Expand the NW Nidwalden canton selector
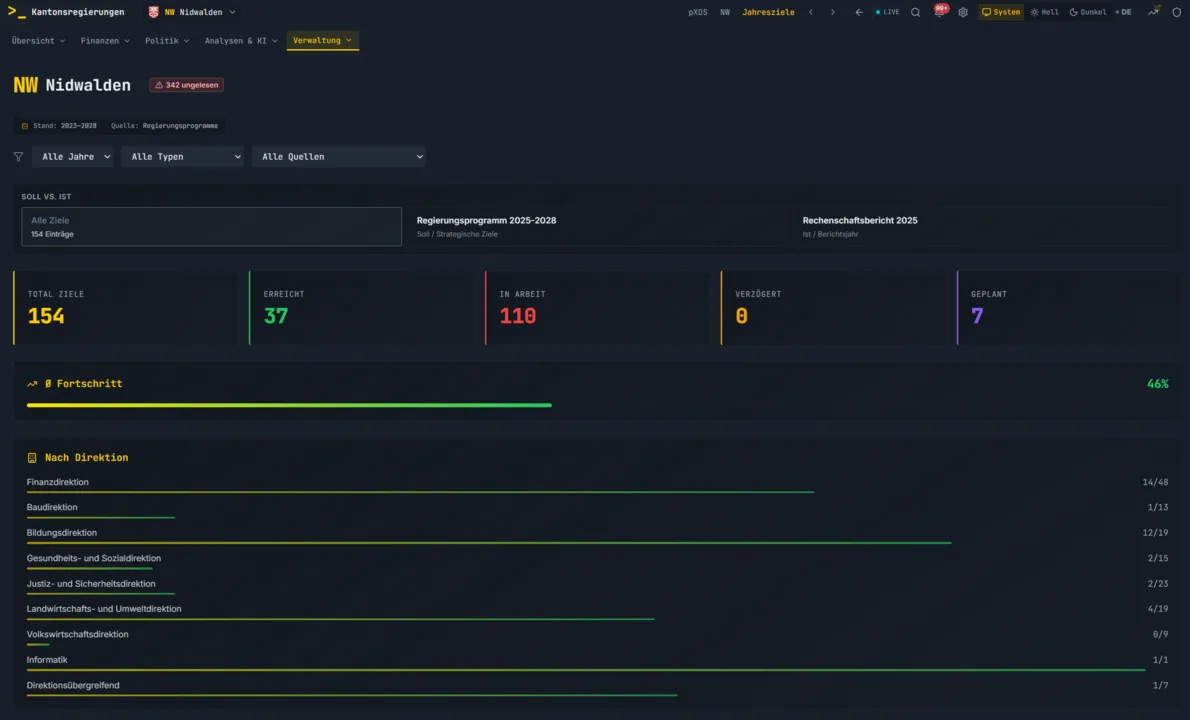Viewport: 1190px width, 720px height. point(193,12)
